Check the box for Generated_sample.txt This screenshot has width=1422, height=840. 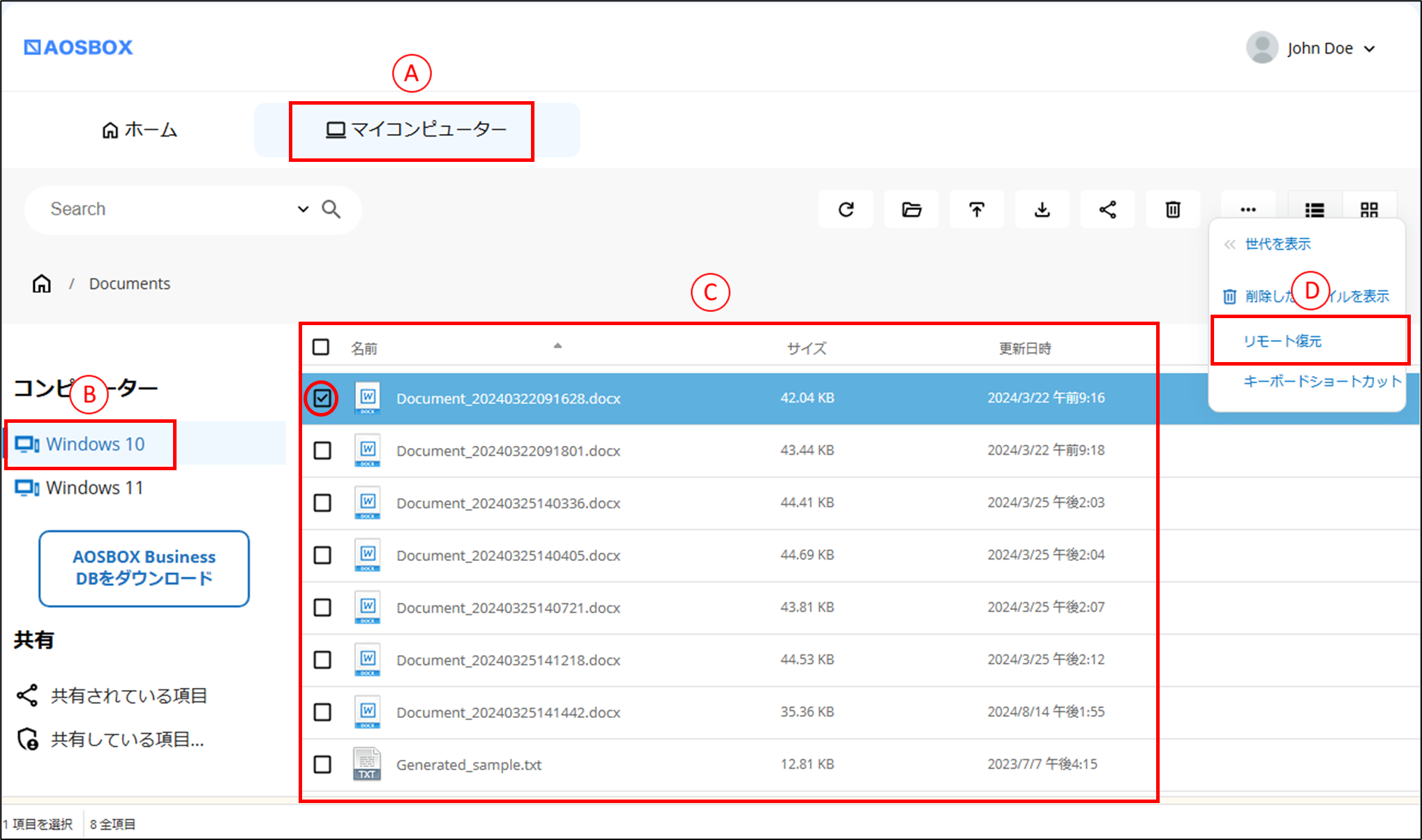pyautogui.click(x=322, y=764)
